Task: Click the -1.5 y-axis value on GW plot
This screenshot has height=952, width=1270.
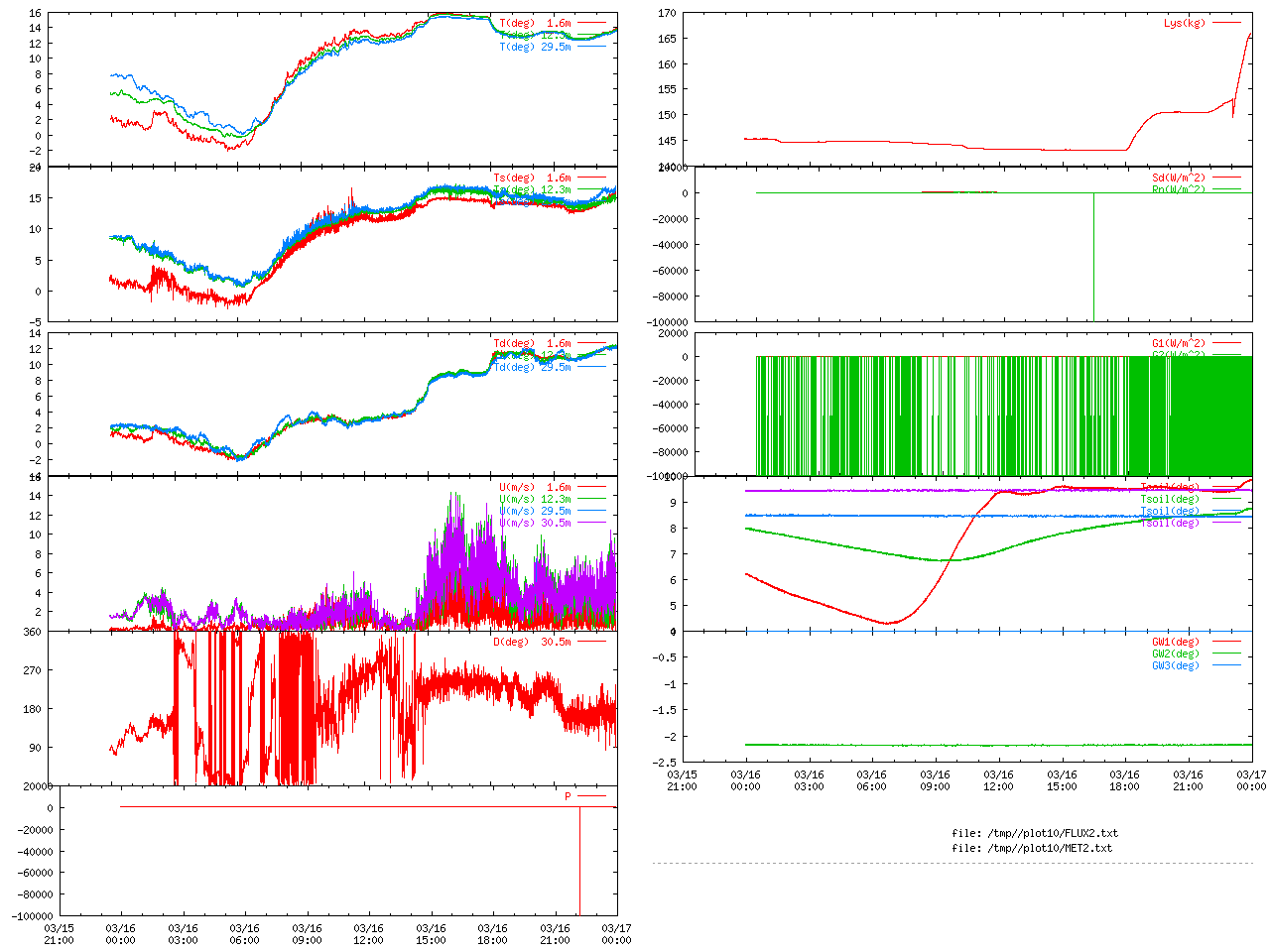Action: tap(665, 710)
